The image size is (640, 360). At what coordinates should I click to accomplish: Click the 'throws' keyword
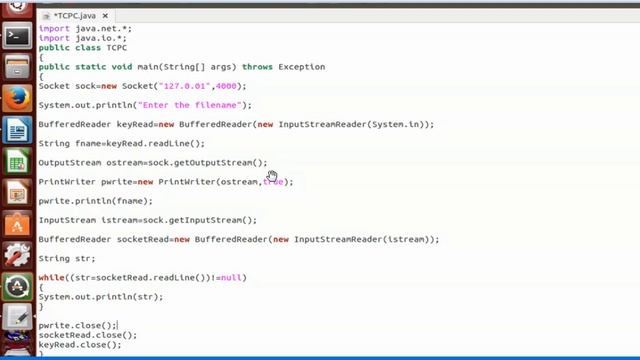pyautogui.click(x=258, y=67)
